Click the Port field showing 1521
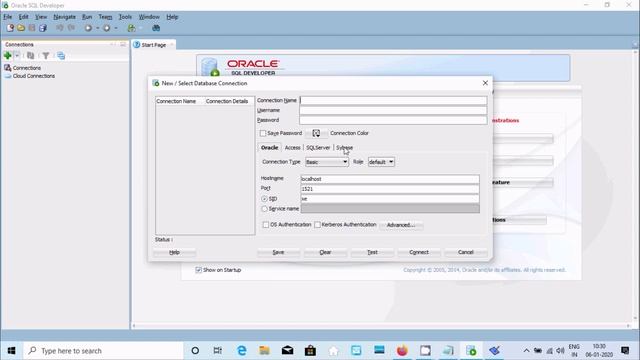Viewport: 640px width, 360px height. [x=390, y=189]
